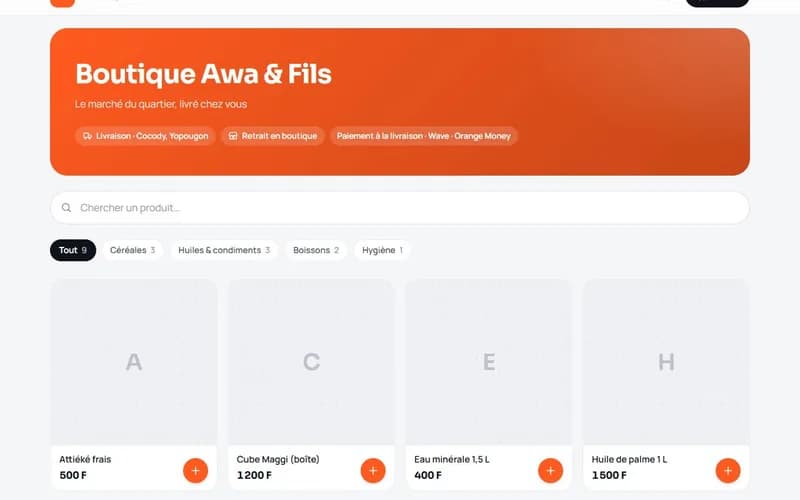Click the Retrait en boutique chip
The height and width of the screenshot is (500, 800).
click(273, 136)
